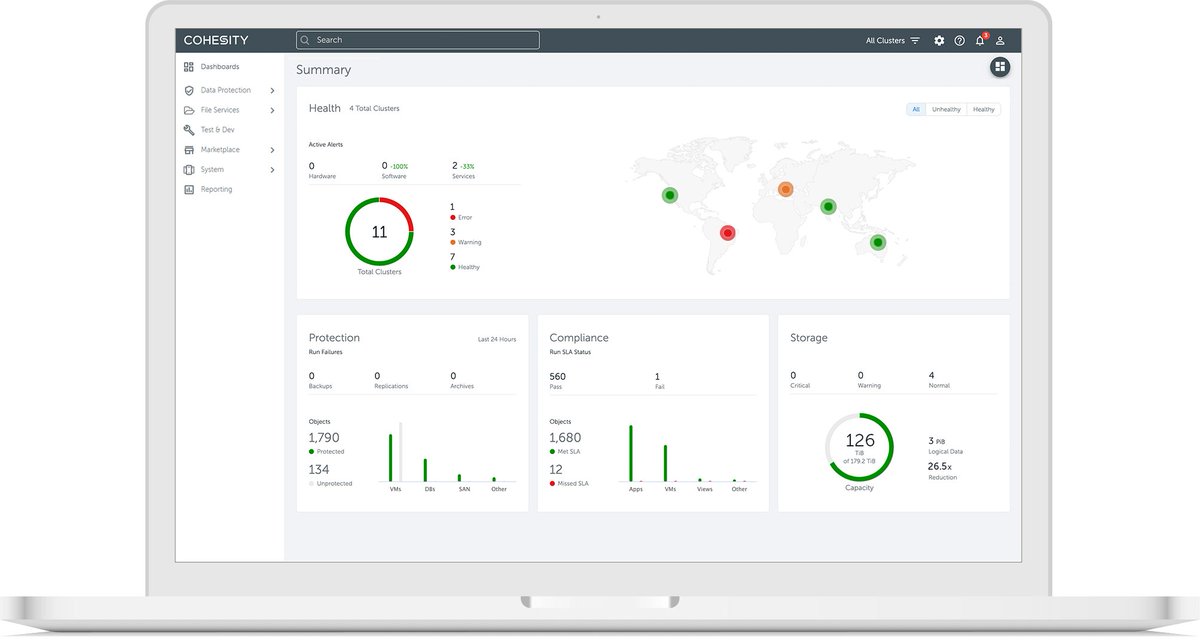Open the All Clusters filter dropdown
The image size is (1200, 640).
892,41
